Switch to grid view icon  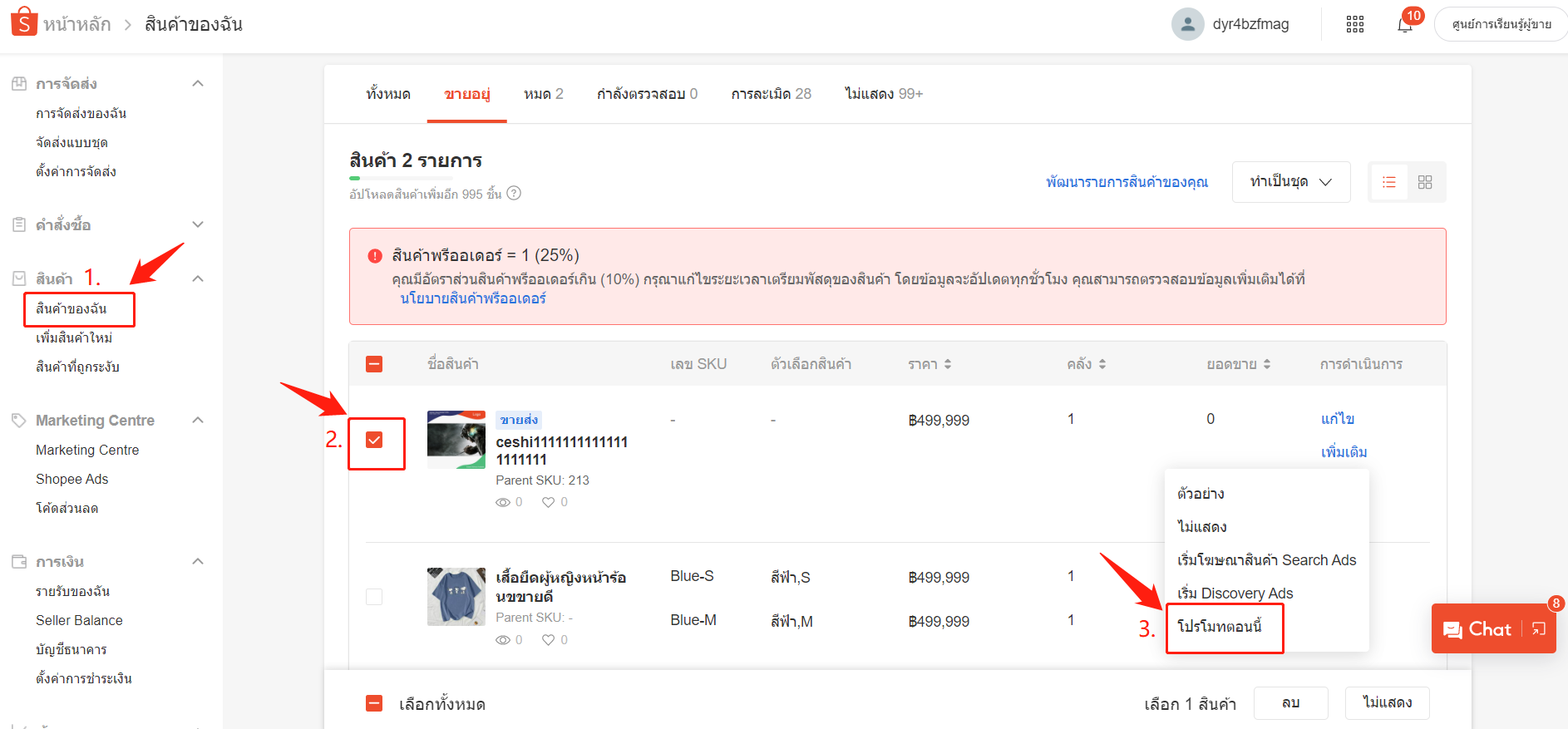click(1425, 182)
